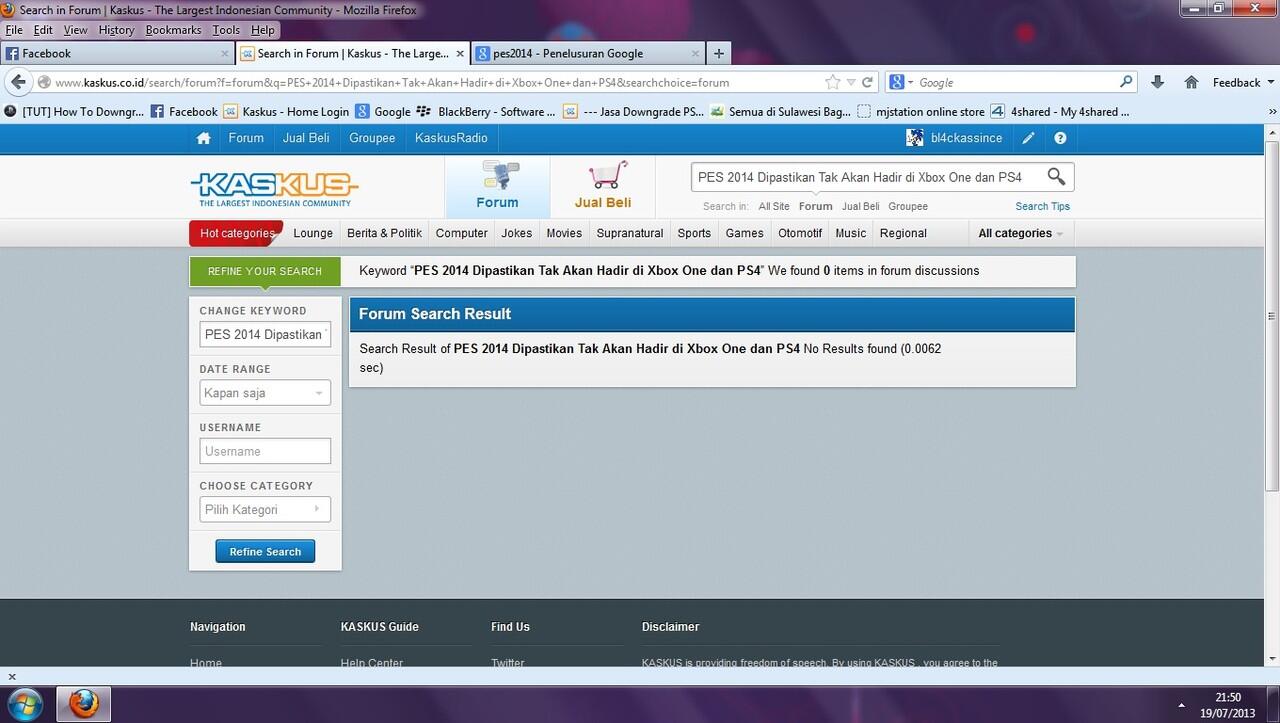Open the Windows Start button

pos(24,704)
